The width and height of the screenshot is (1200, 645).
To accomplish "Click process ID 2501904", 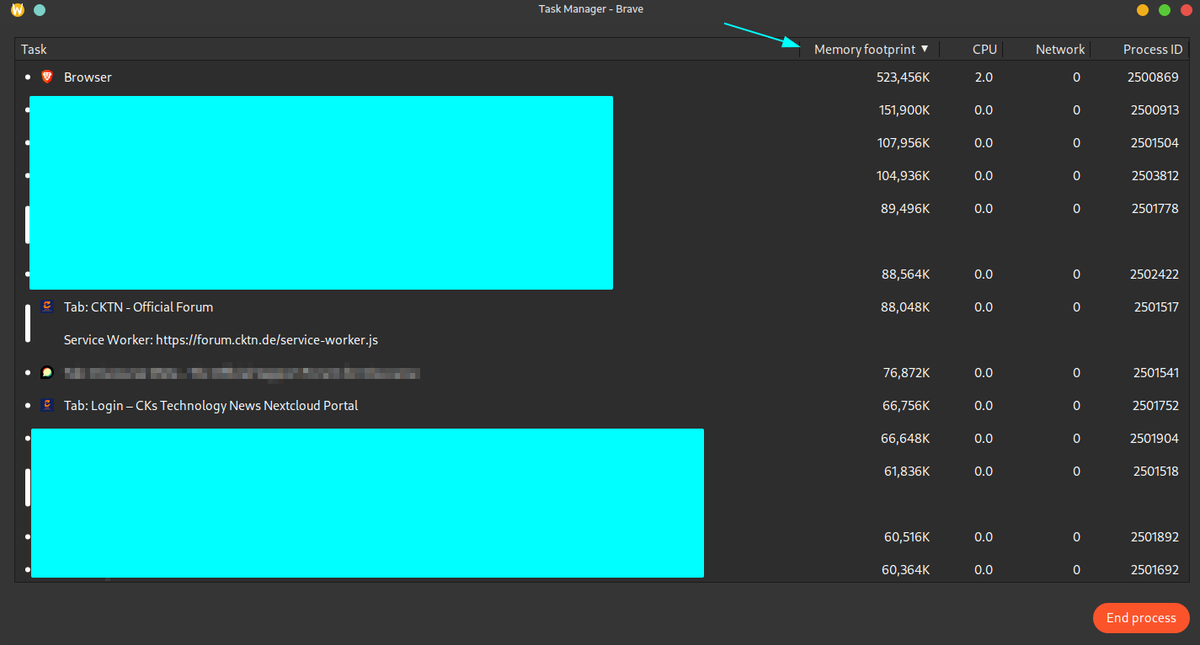I will pos(1155,438).
